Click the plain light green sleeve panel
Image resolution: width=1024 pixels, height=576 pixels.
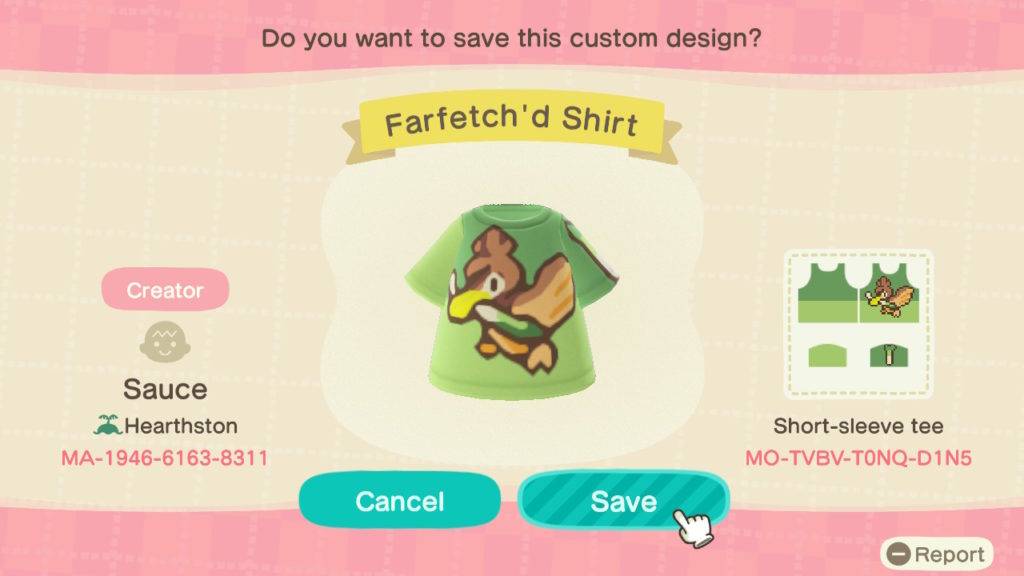tap(827, 356)
